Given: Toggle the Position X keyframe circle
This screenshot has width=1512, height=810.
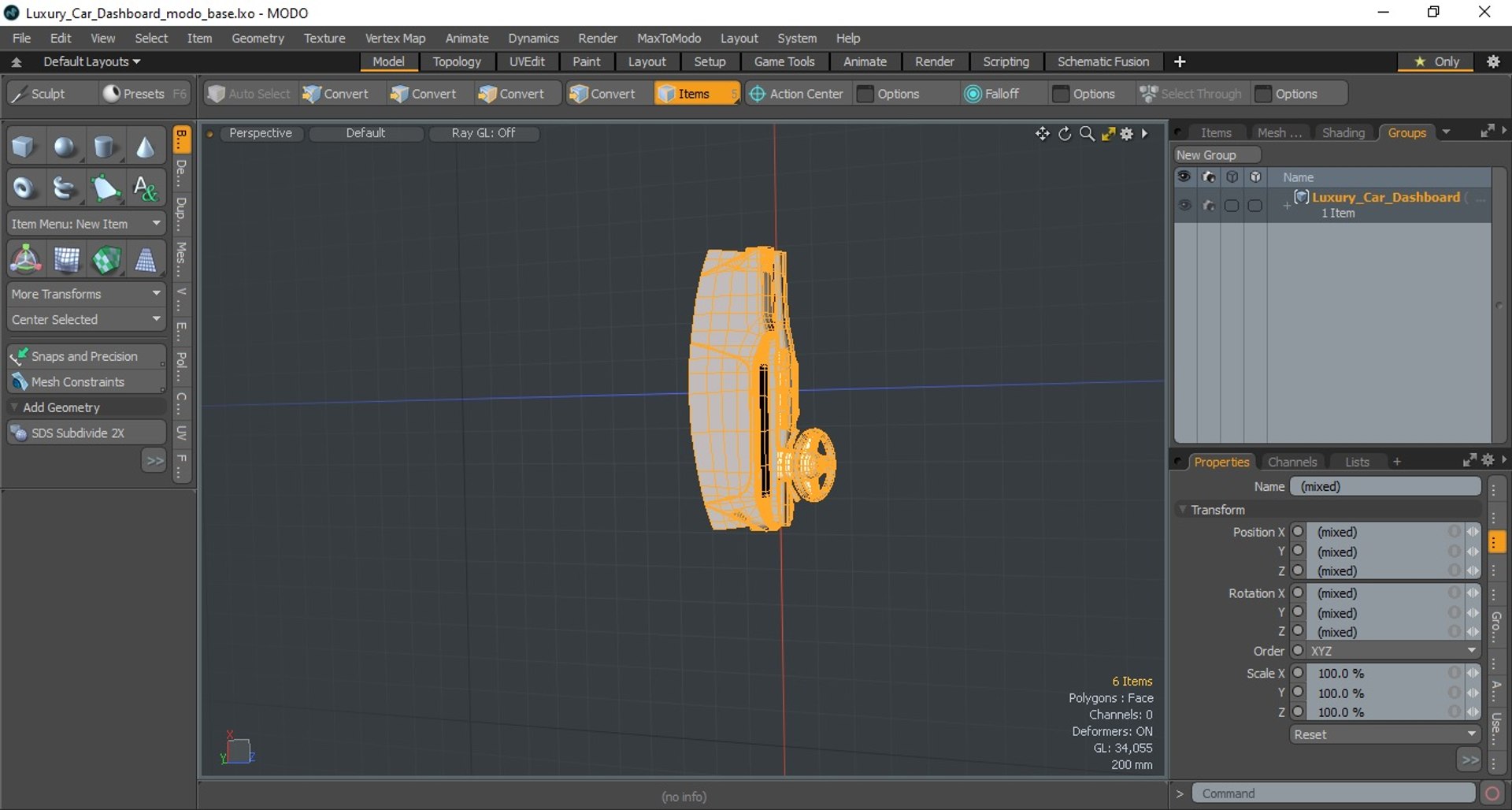Looking at the screenshot, I should [x=1298, y=532].
